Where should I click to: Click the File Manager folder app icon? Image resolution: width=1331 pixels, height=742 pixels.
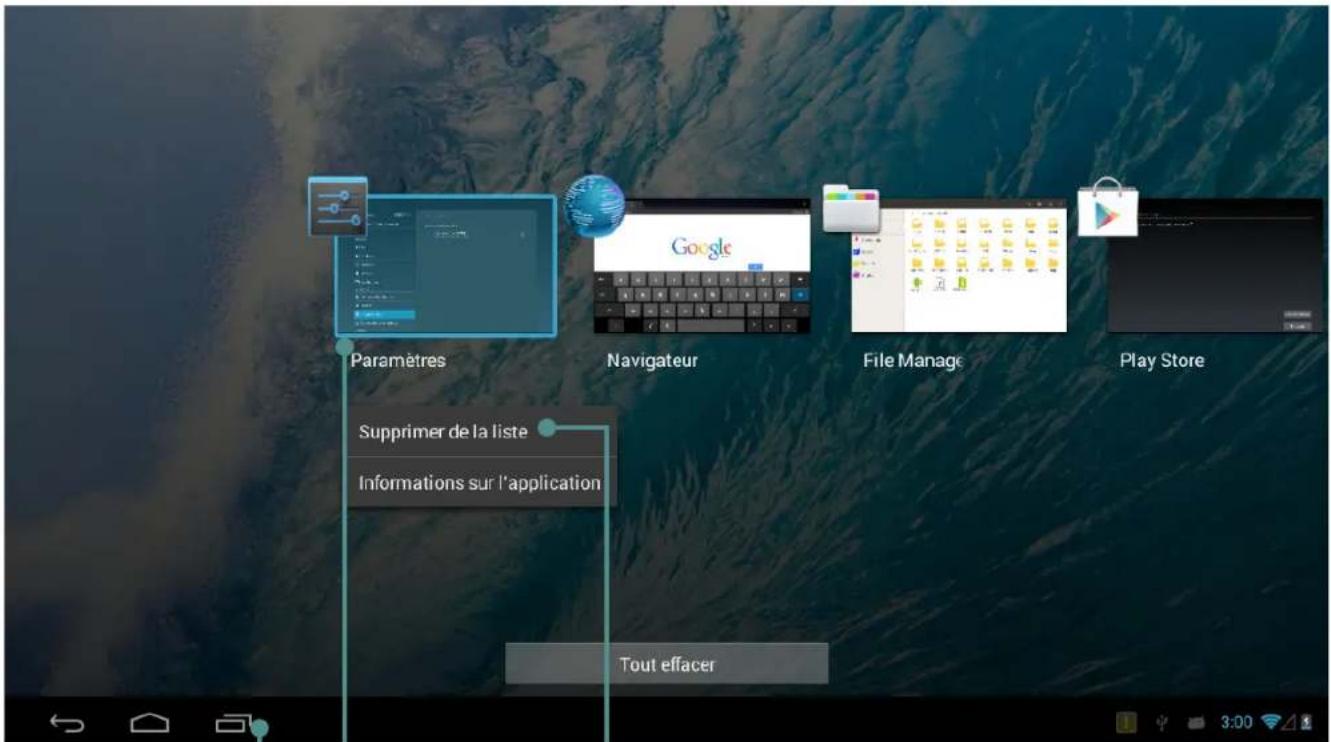point(851,208)
